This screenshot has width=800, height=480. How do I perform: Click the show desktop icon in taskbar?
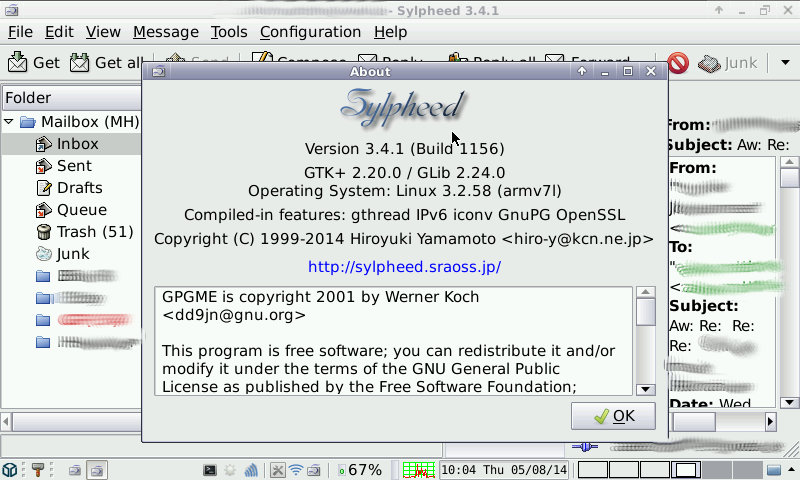(x=774, y=470)
